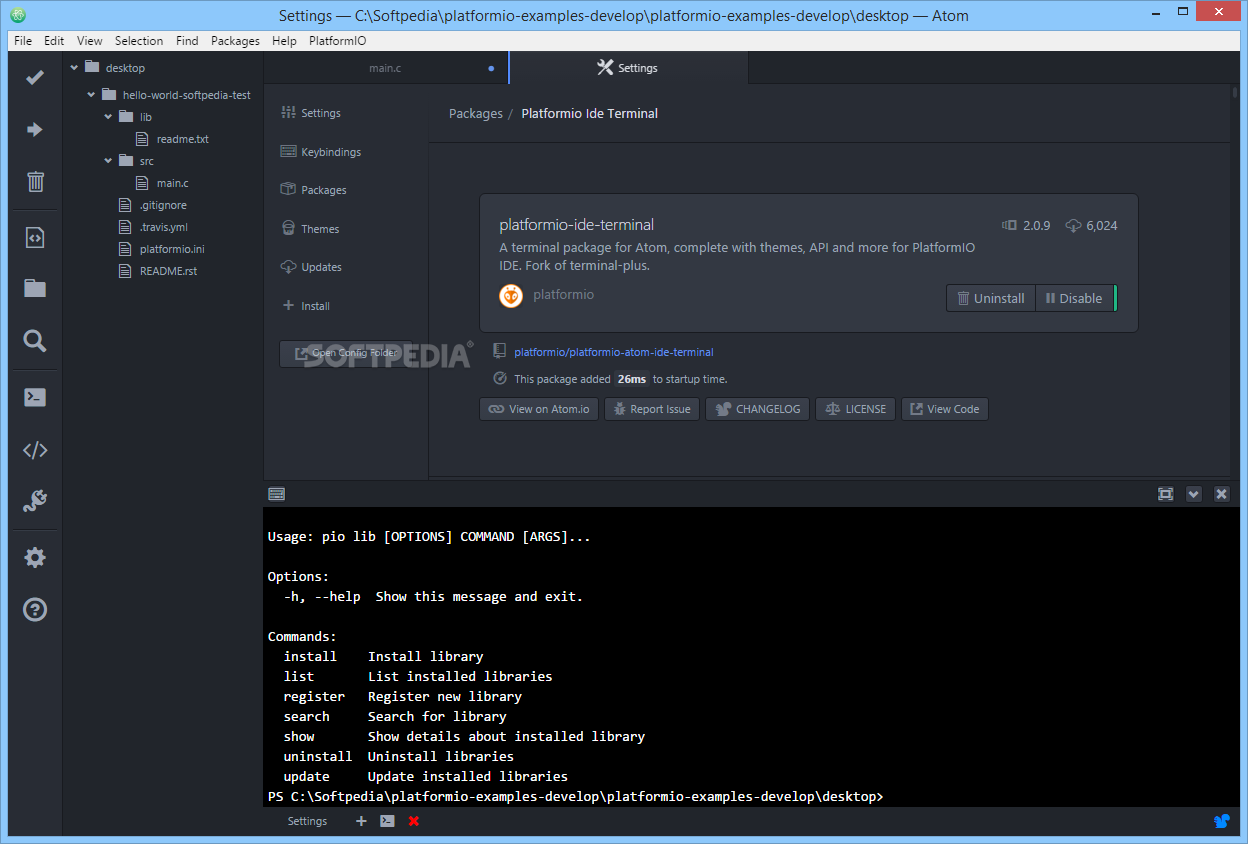Open settings via gear icon in left toolbar
Viewport: 1248px width, 844px height.
35,557
